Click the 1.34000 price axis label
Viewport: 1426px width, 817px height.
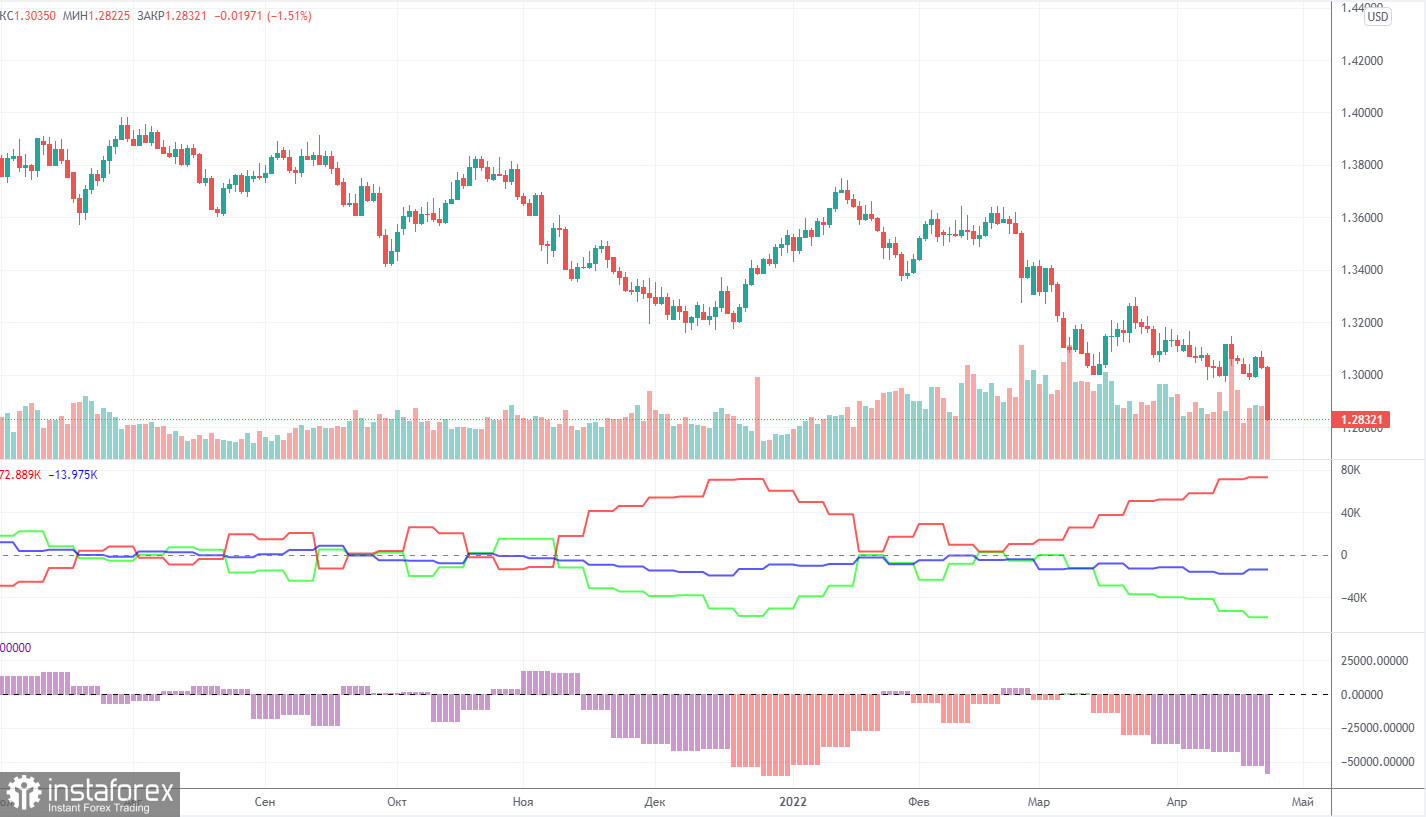1364,270
